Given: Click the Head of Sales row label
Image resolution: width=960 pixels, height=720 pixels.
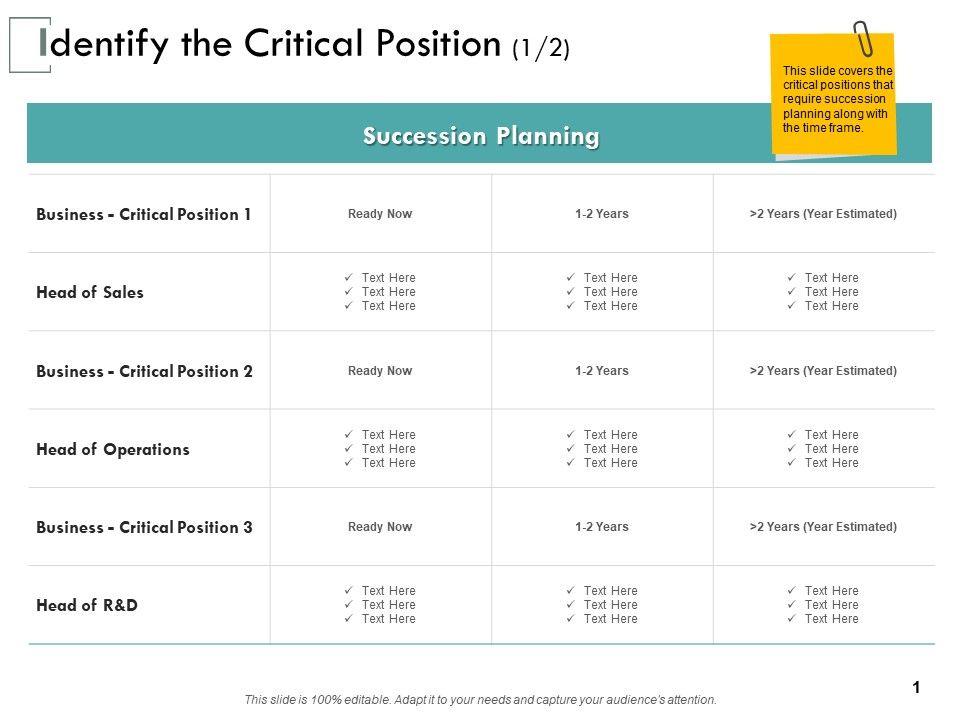Looking at the screenshot, I should click(90, 292).
